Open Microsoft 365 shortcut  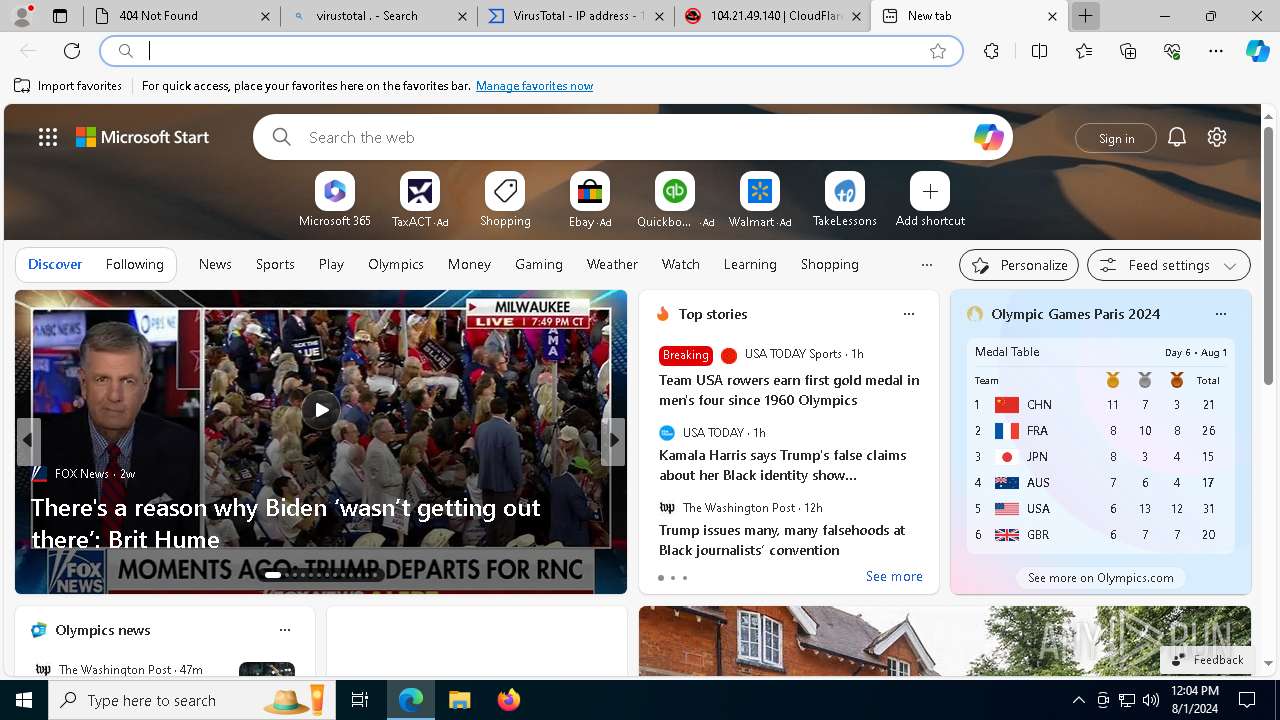(x=335, y=200)
